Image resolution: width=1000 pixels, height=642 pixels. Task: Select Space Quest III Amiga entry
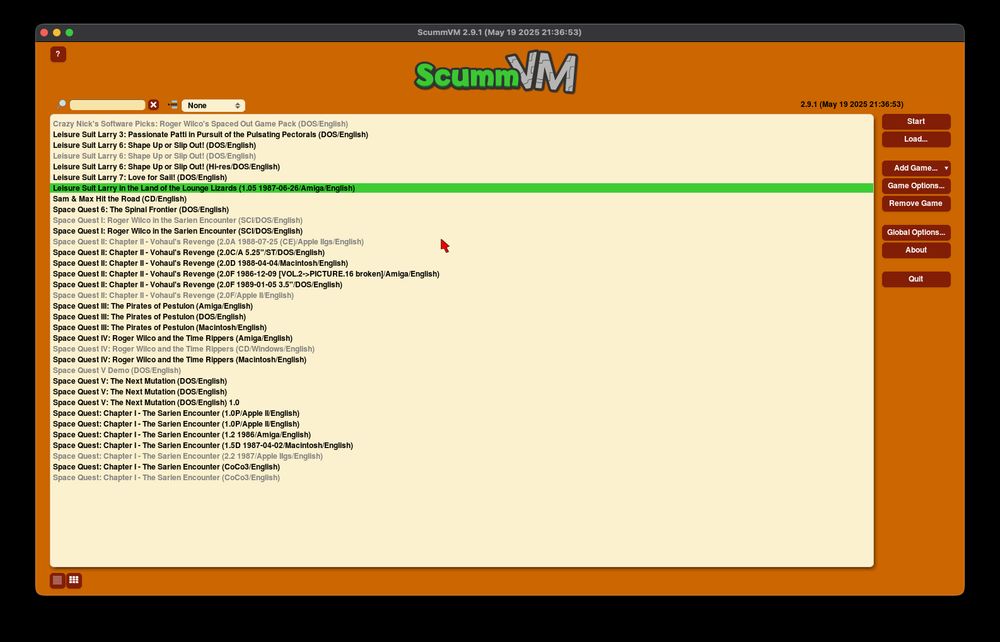pyautogui.click(x=462, y=306)
